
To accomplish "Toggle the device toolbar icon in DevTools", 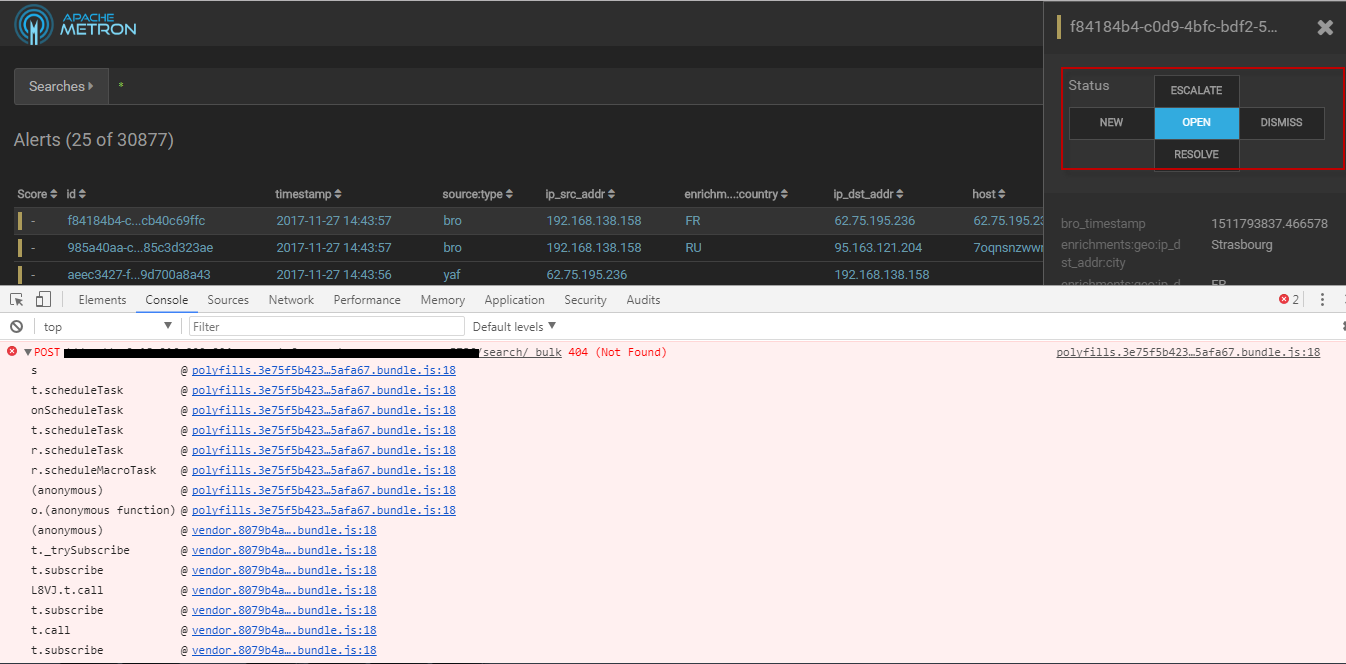I will [43, 299].
